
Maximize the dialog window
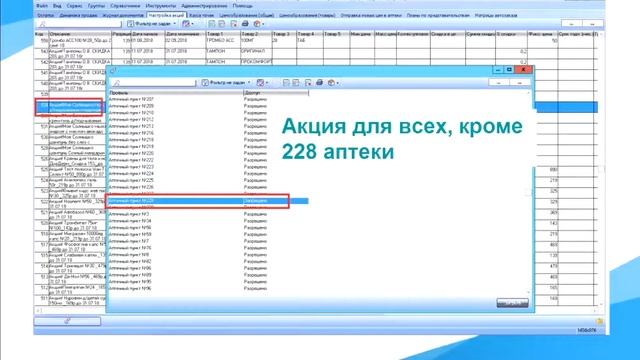click(509, 70)
